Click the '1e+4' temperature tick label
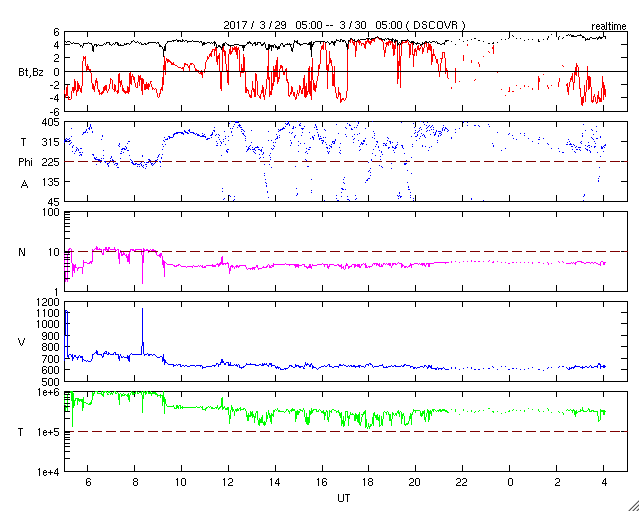The image size is (640, 512). pos(49,472)
